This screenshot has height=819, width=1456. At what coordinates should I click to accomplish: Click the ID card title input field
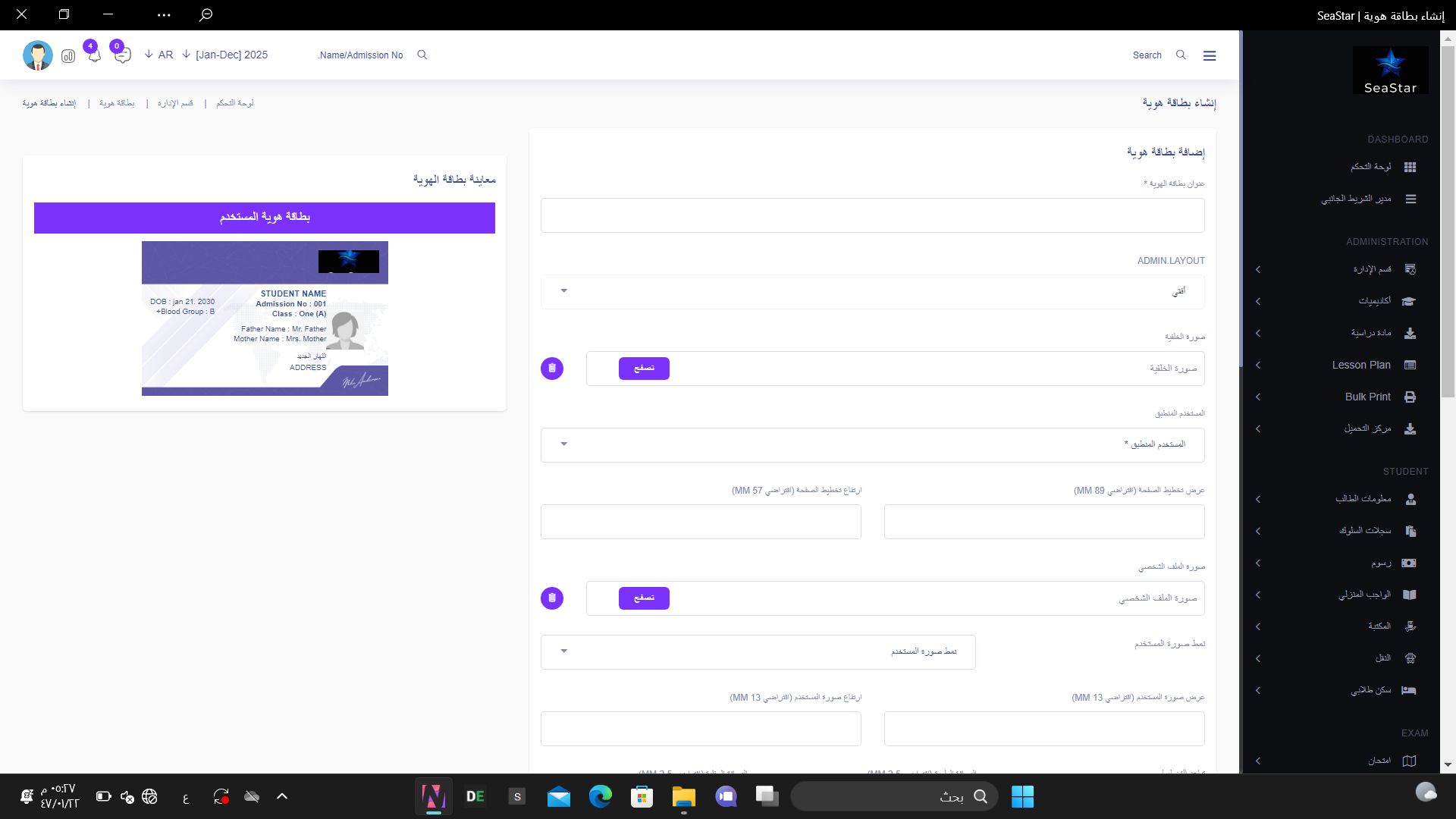point(872,215)
